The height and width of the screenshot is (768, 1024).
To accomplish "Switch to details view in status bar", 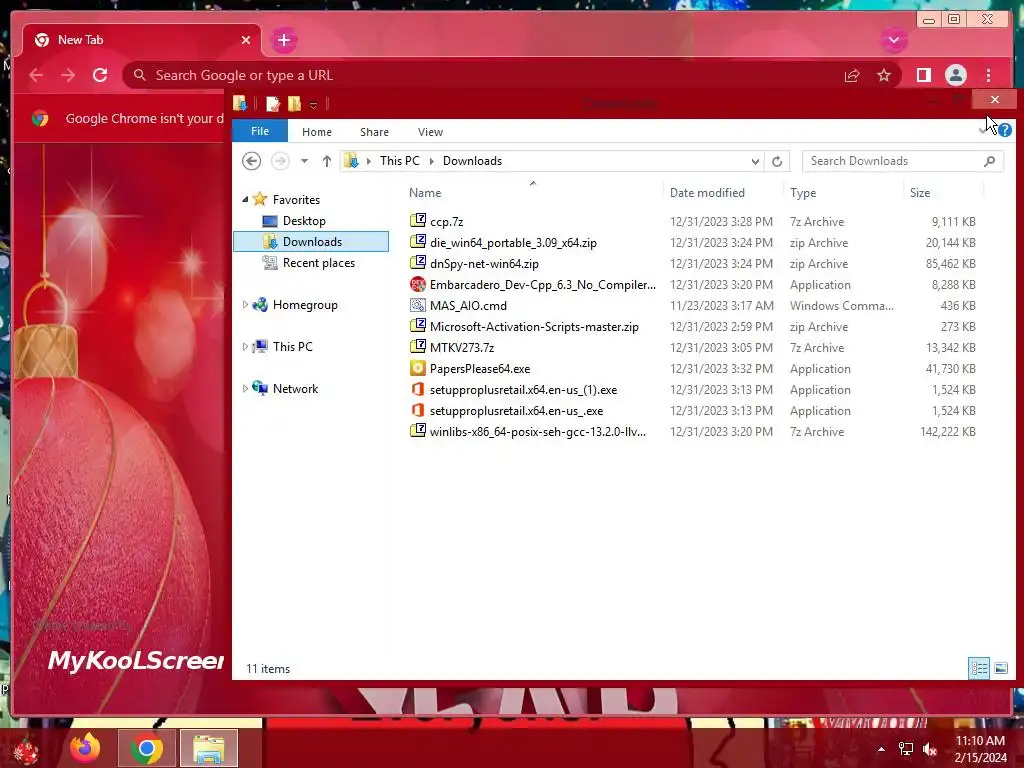I will coord(979,668).
